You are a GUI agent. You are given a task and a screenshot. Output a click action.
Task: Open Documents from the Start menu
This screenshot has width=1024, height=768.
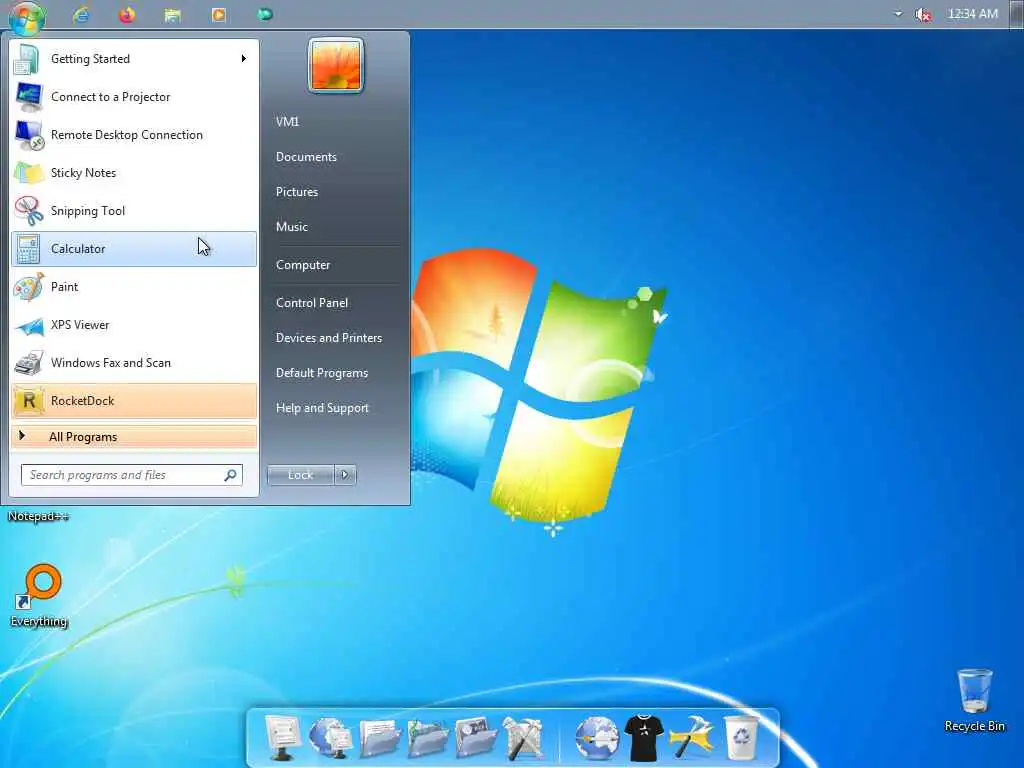pos(306,157)
